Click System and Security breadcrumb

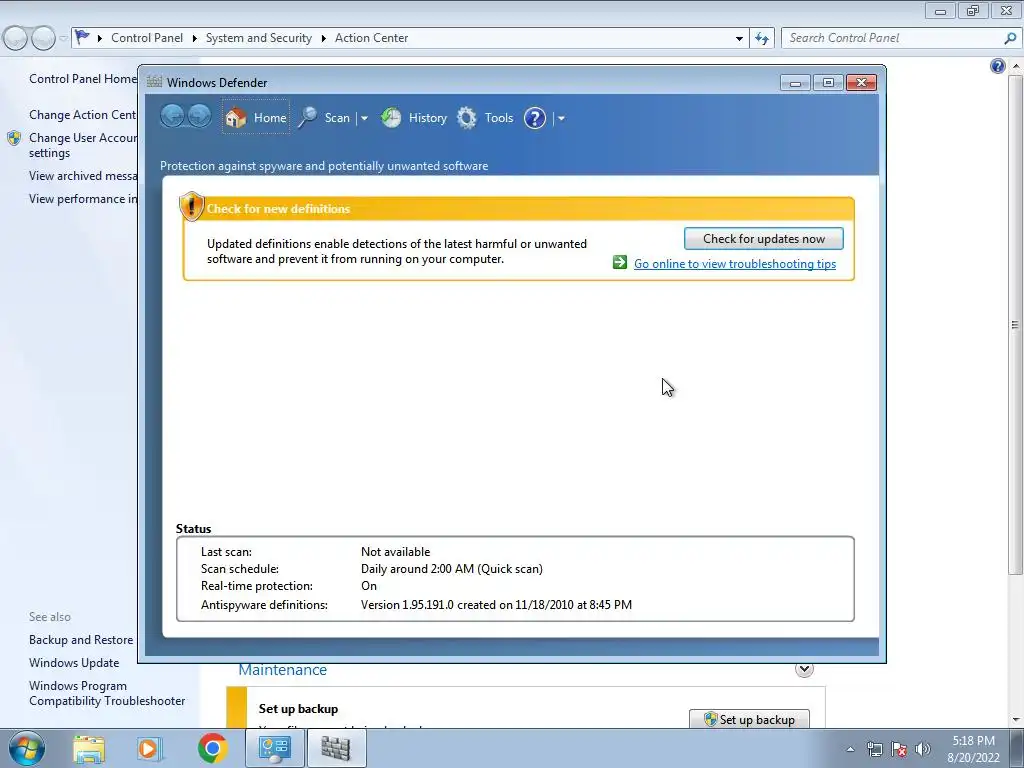pos(259,38)
